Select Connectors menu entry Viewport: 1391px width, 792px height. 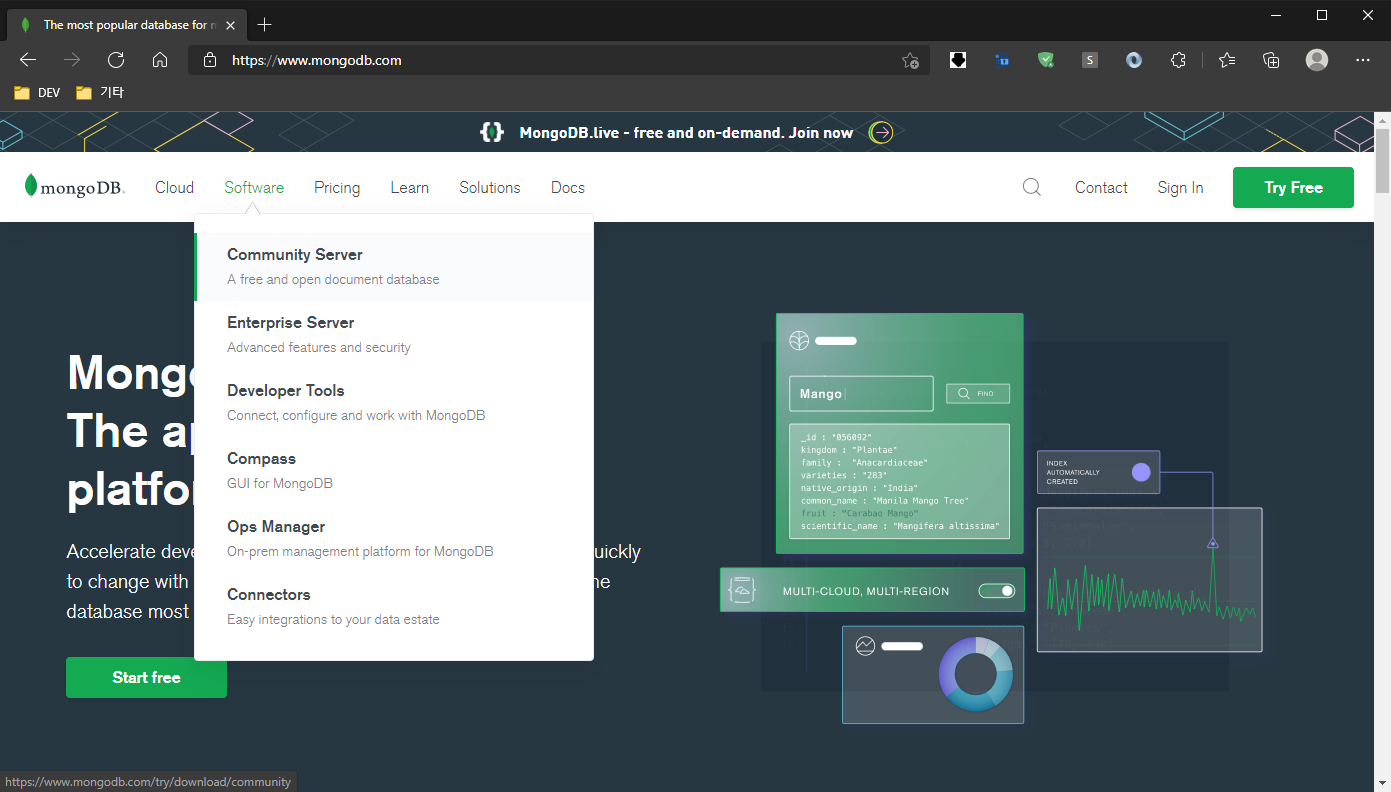tap(394, 606)
